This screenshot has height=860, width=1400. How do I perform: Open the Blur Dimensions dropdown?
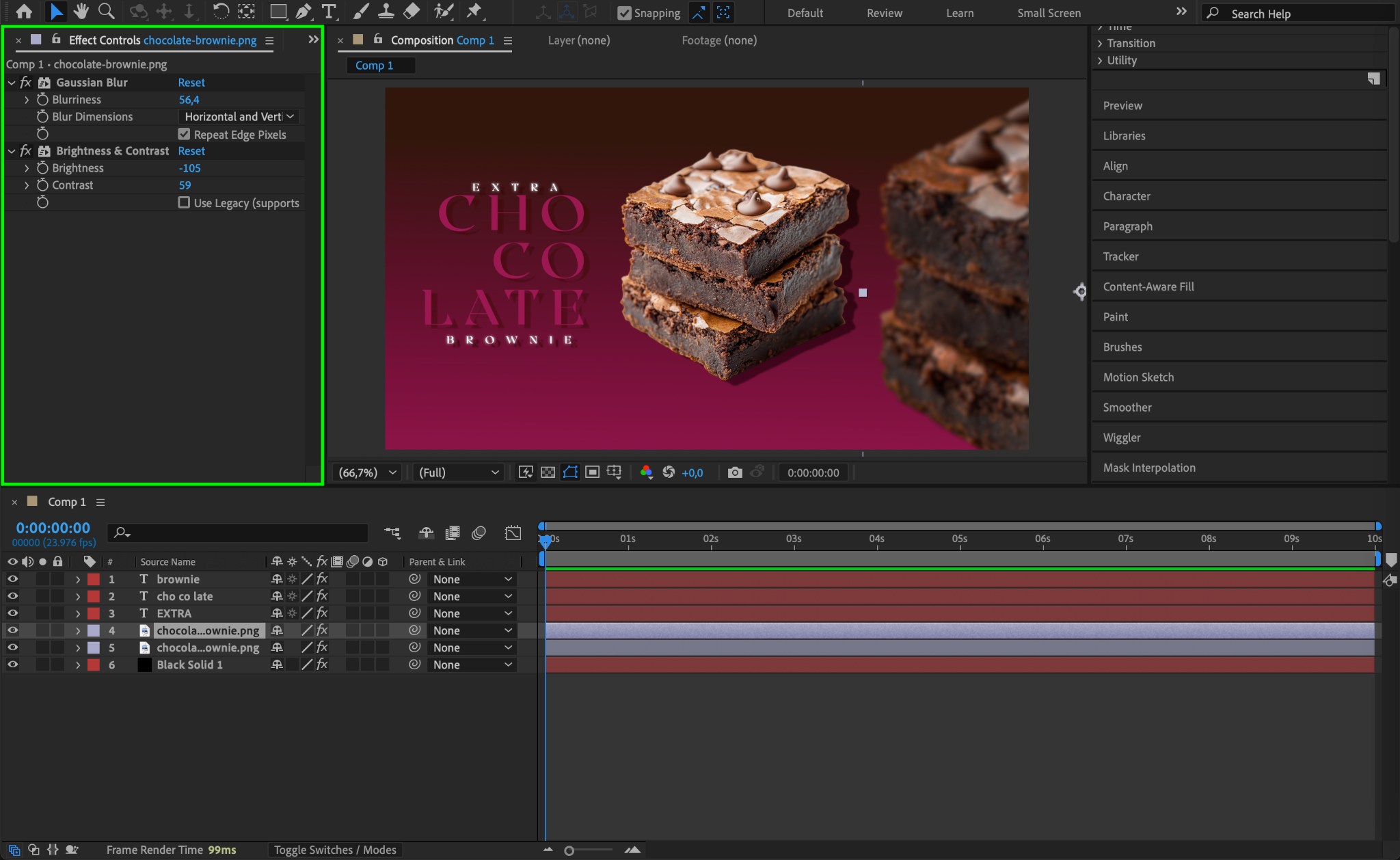(x=239, y=117)
